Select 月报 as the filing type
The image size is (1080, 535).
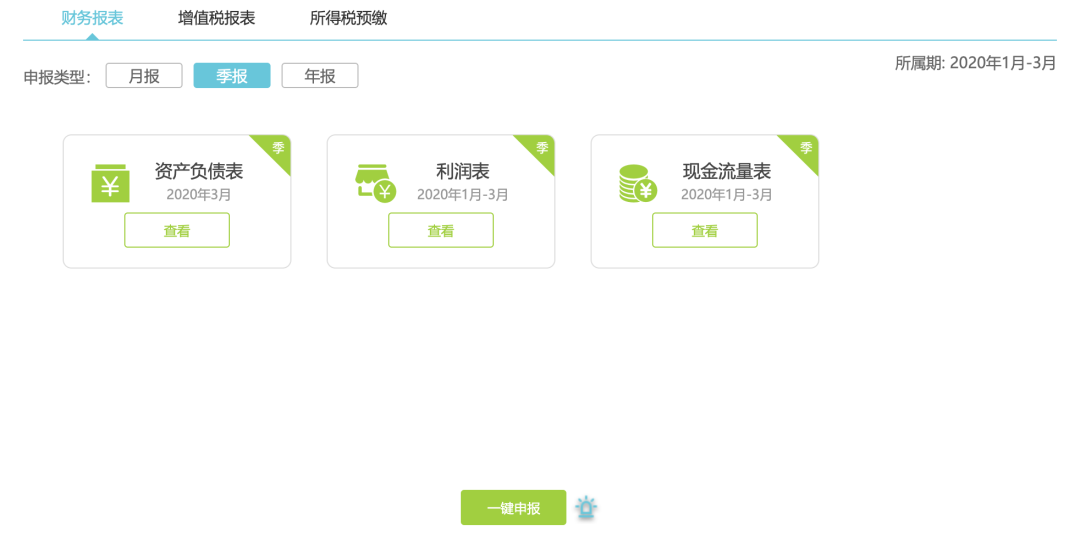click(x=144, y=76)
